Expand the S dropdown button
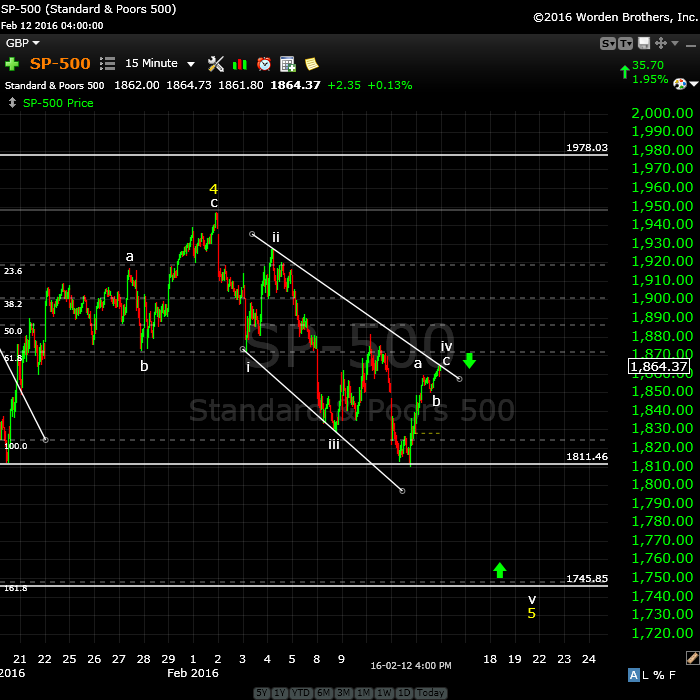700x700 pixels. point(608,43)
